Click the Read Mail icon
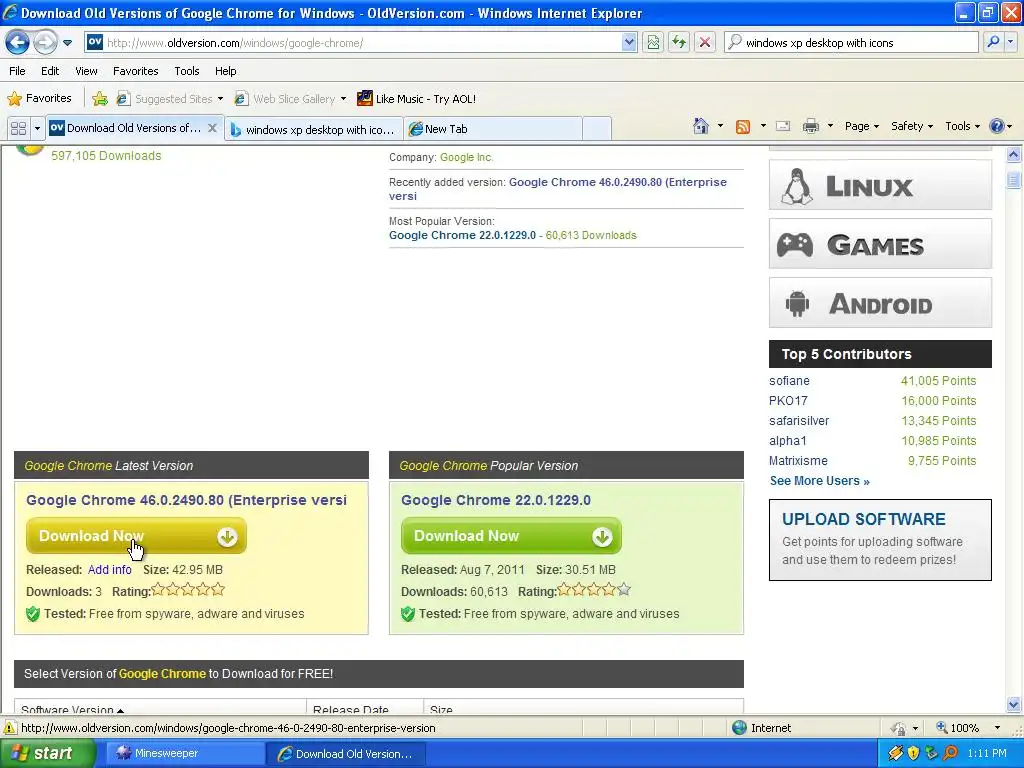This screenshot has height=768, width=1024. (x=783, y=126)
